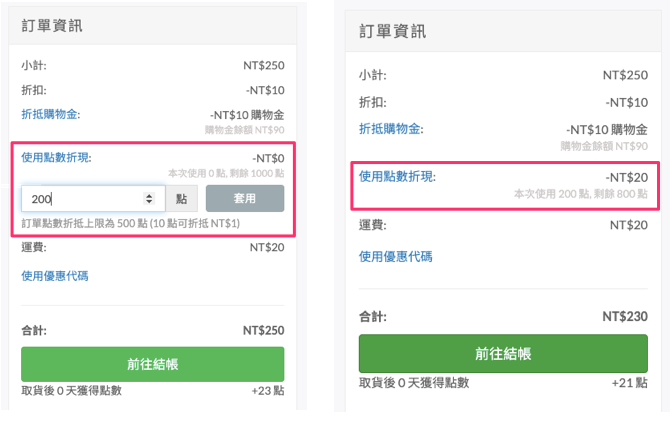The height and width of the screenshot is (422, 672).
Task: Increase points with the stepper up arrow
Action: pyautogui.click(x=150, y=195)
